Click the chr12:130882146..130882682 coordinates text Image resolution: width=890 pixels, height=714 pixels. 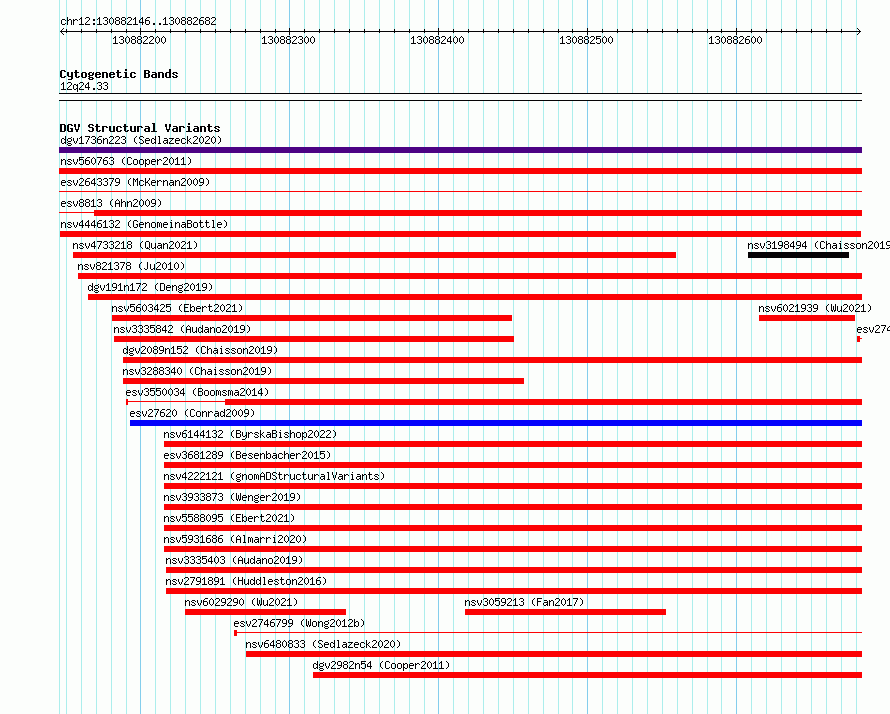(x=138, y=22)
